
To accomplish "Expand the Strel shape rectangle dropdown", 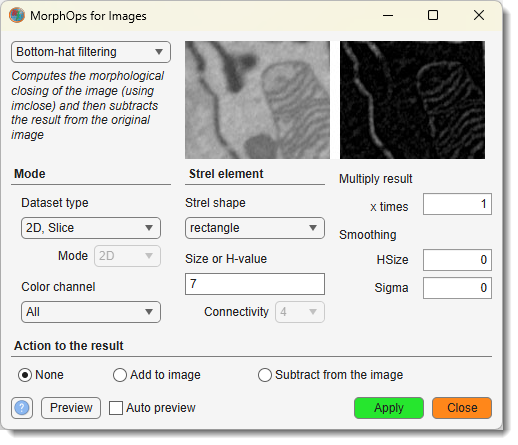I will (255, 228).
